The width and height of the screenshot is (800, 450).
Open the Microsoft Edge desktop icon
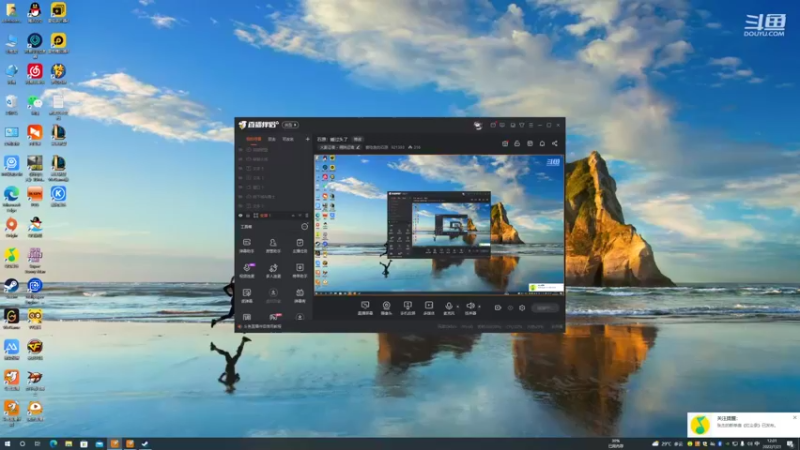click(x=11, y=198)
